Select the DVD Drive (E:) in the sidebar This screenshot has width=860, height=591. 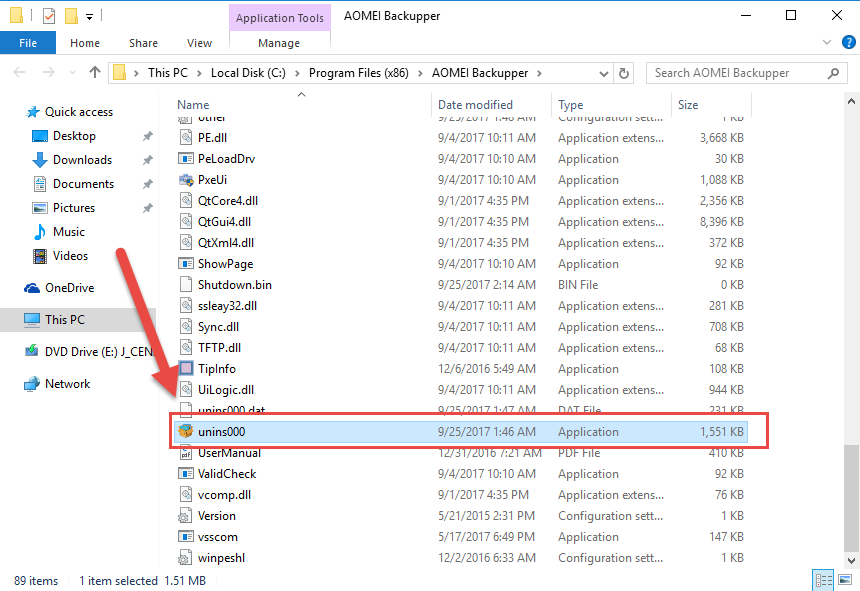[85, 351]
